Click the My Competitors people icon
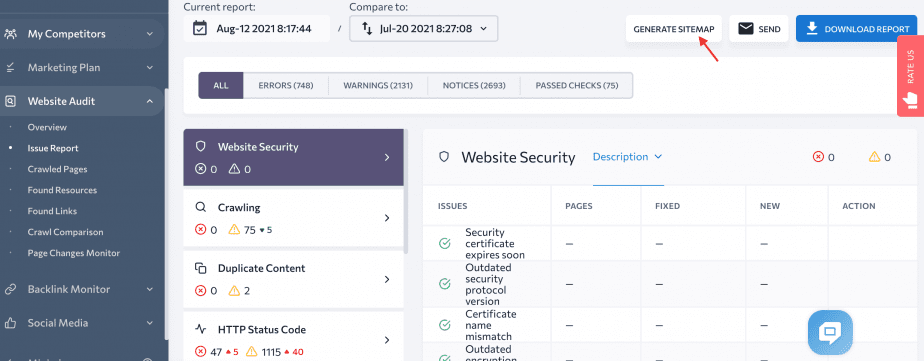The height and width of the screenshot is (361, 924). (10, 34)
